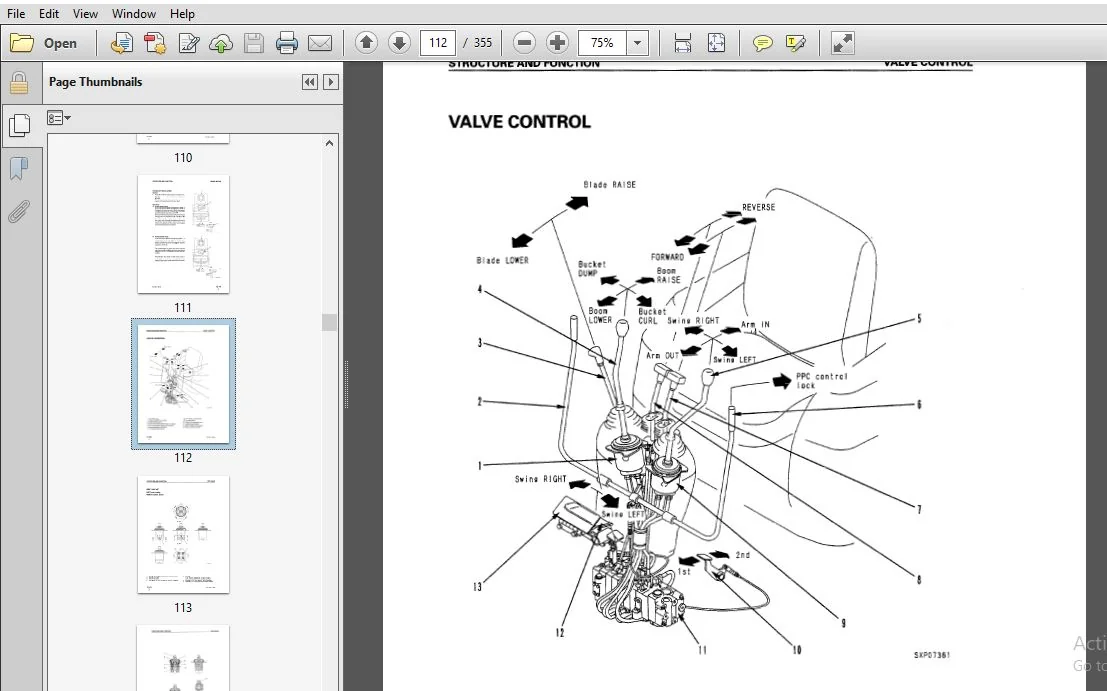1107x691 pixels.
Task: Click the Blade LOWER label in diagram
Action: [x=503, y=260]
